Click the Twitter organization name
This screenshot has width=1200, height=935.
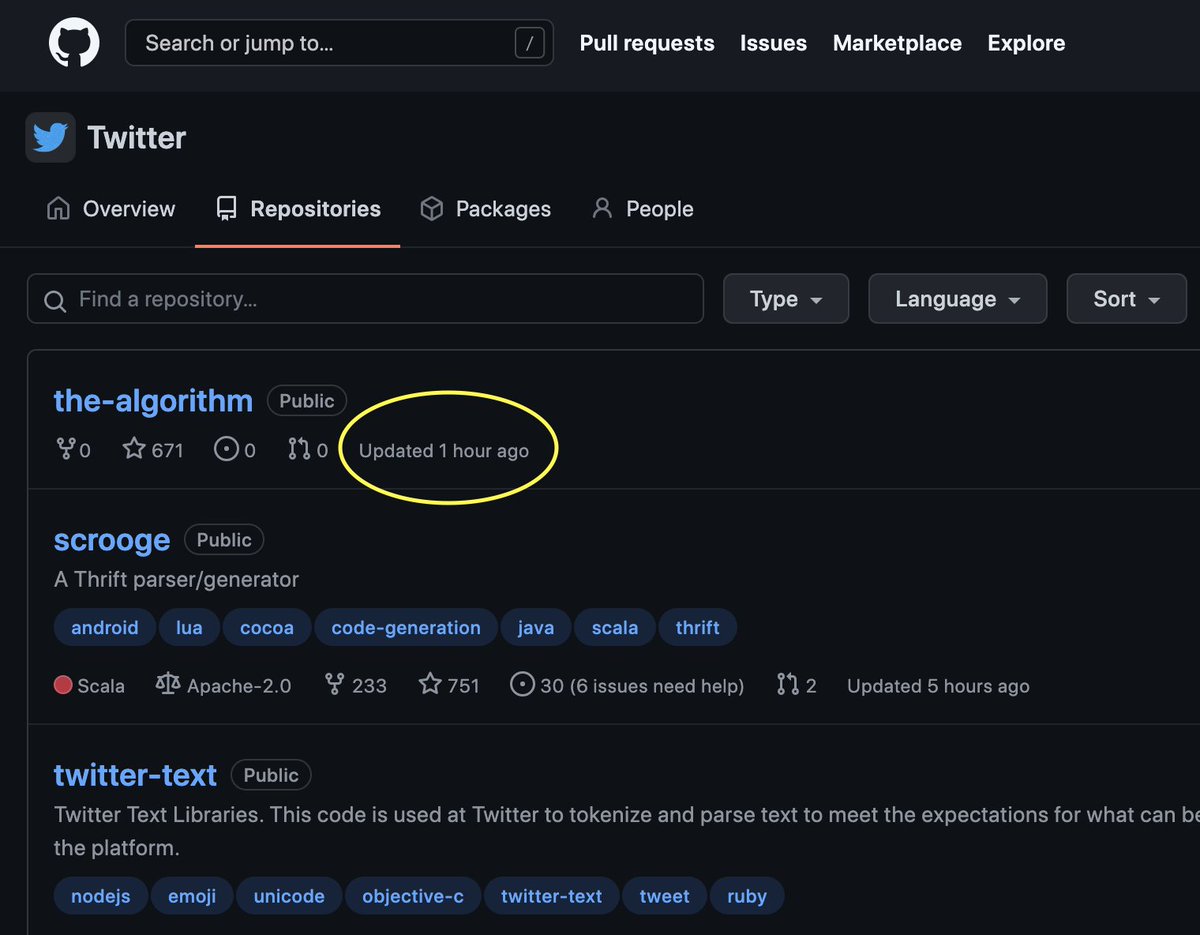click(136, 137)
